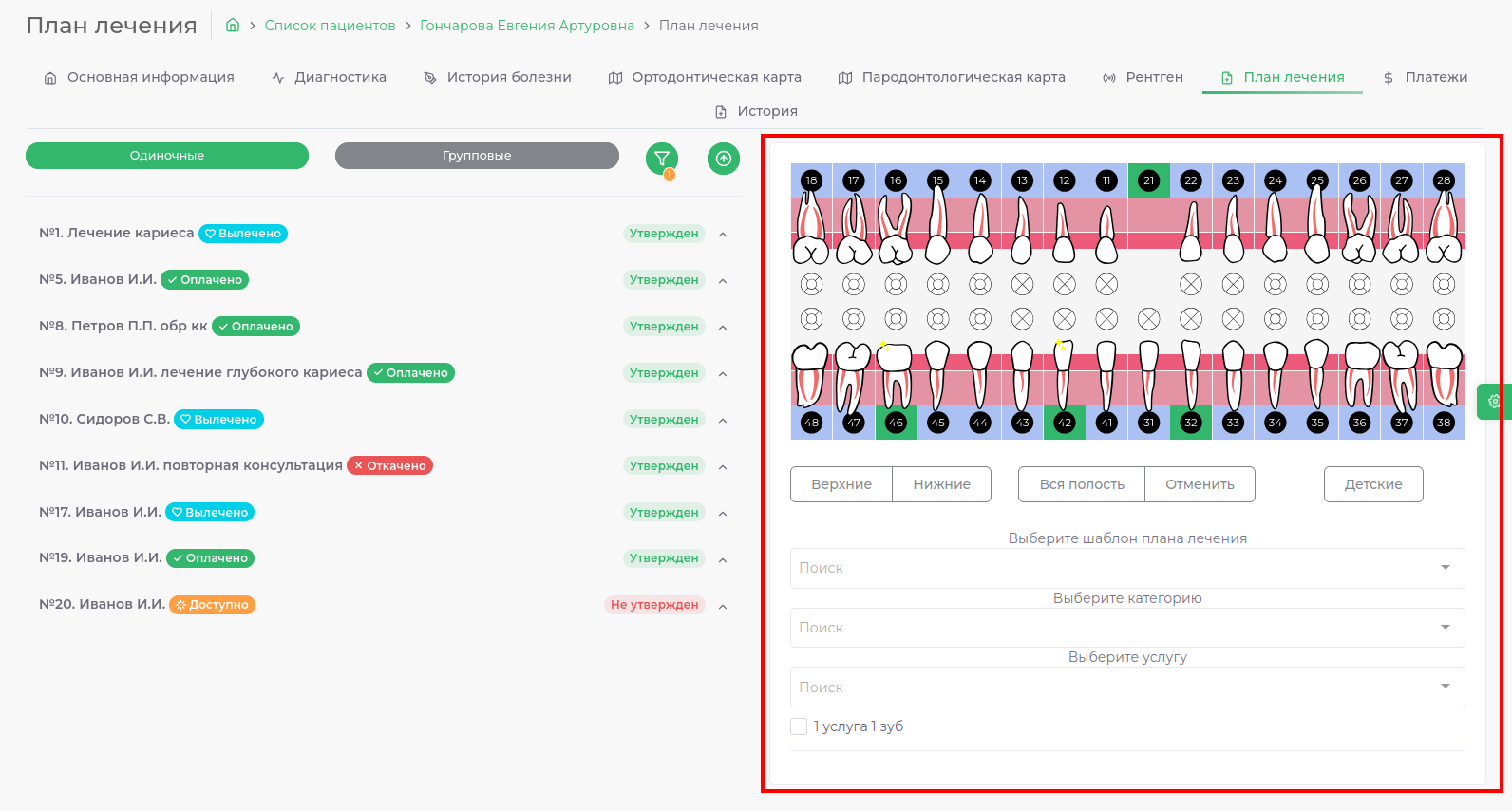Click the 'Детские' teeth button

[x=1372, y=484]
